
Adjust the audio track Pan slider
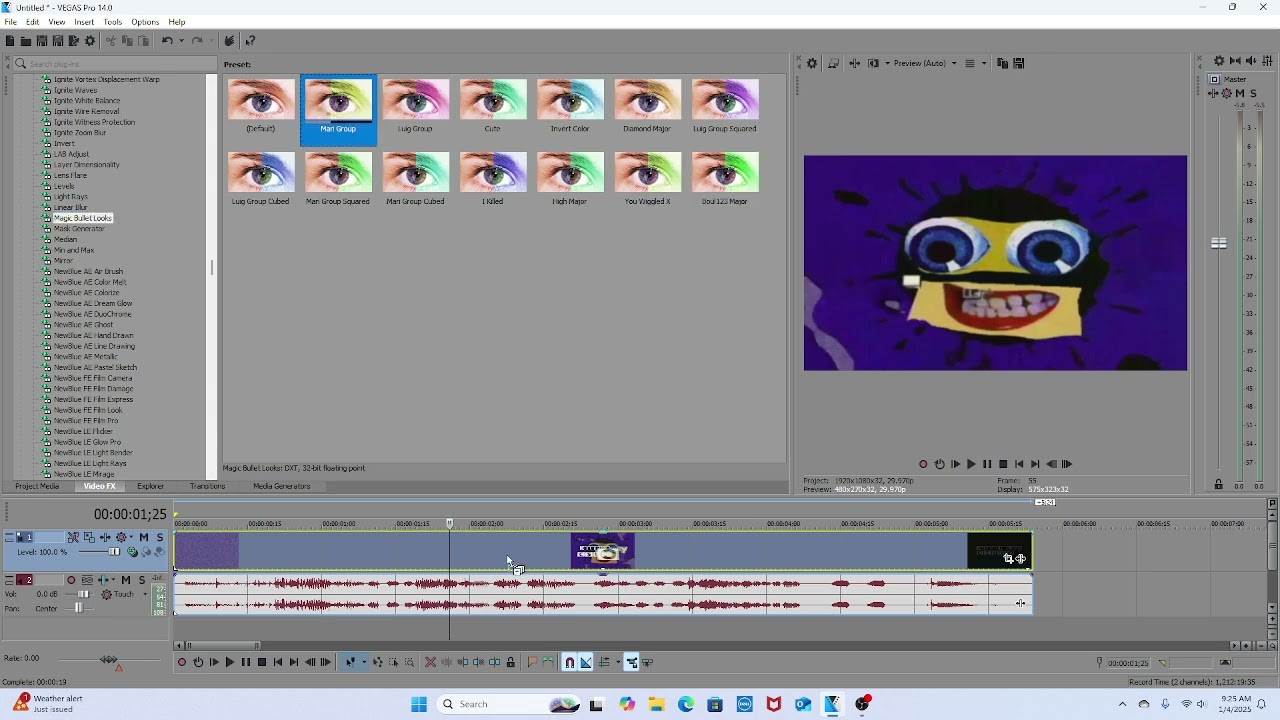point(79,608)
